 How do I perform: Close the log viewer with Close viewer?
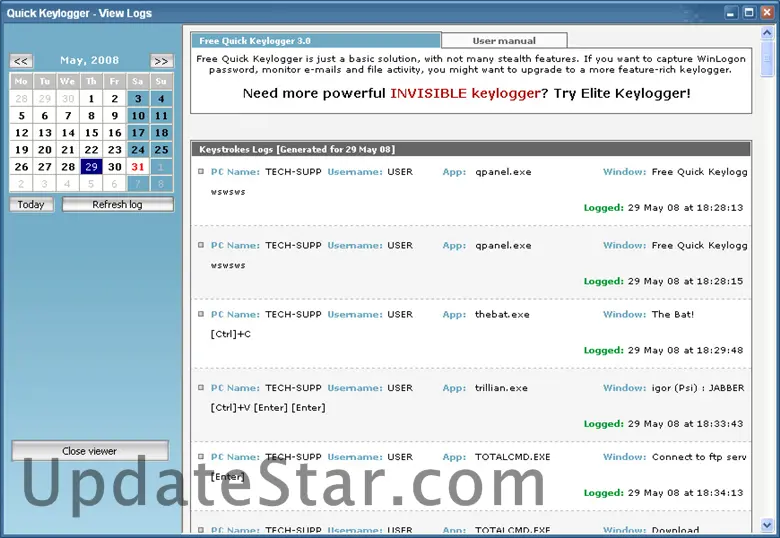(90, 451)
